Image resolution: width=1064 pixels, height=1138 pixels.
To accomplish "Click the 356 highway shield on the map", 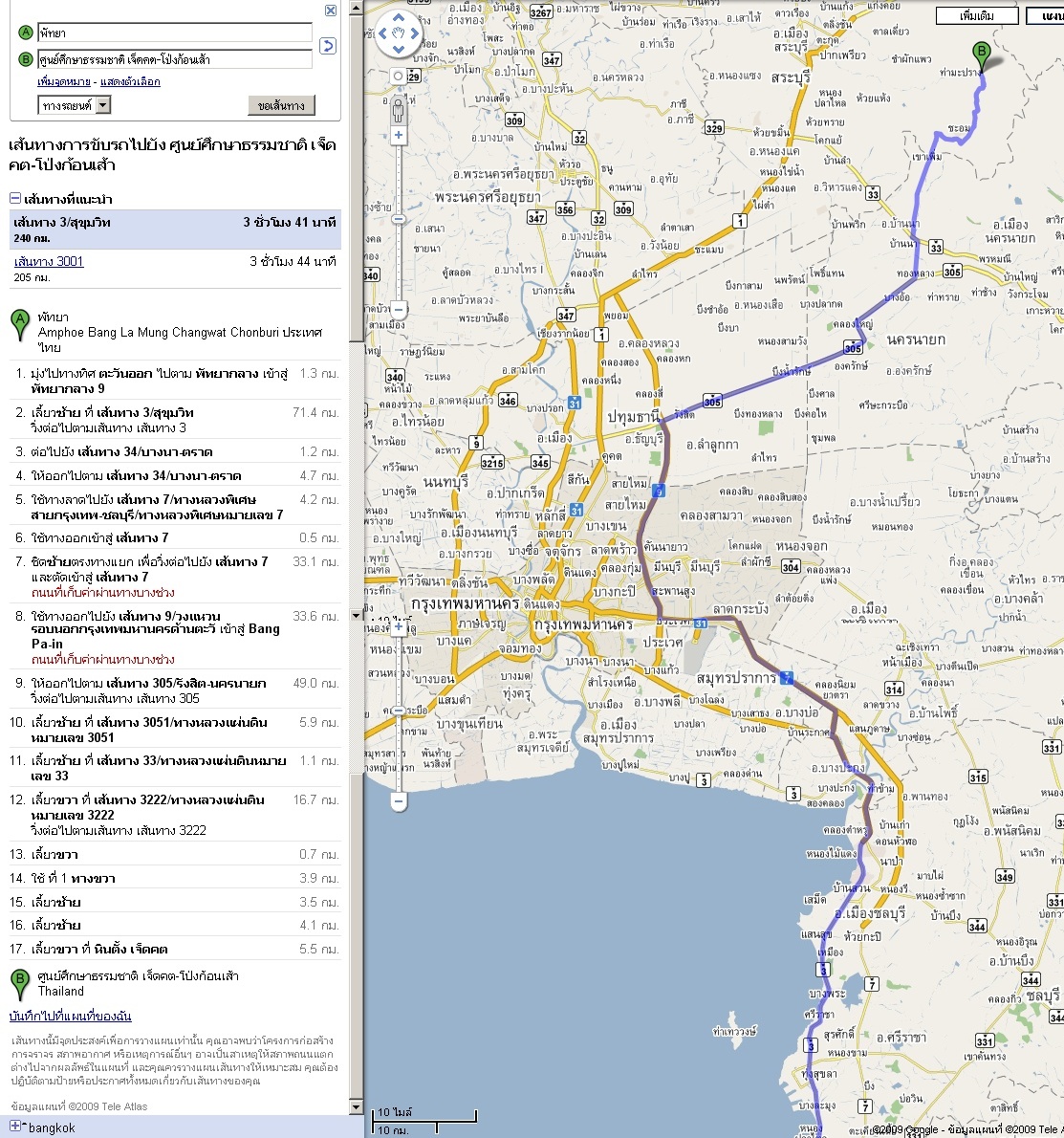I will (565, 209).
